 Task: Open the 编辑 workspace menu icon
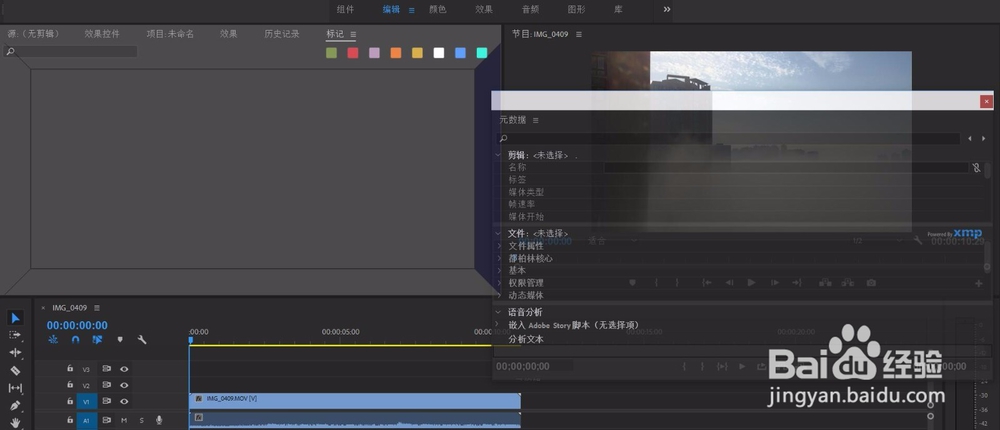point(411,10)
